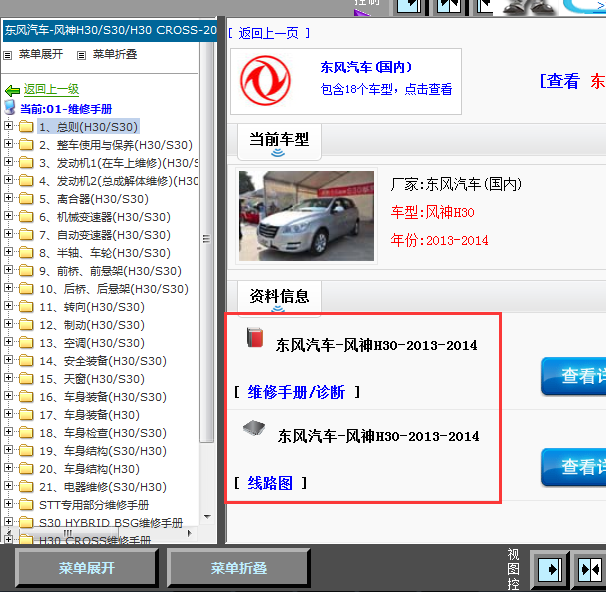The image size is (606, 592).
Task: Expand 1、总则(H30/S30) tree node
Action: click(x=8, y=126)
